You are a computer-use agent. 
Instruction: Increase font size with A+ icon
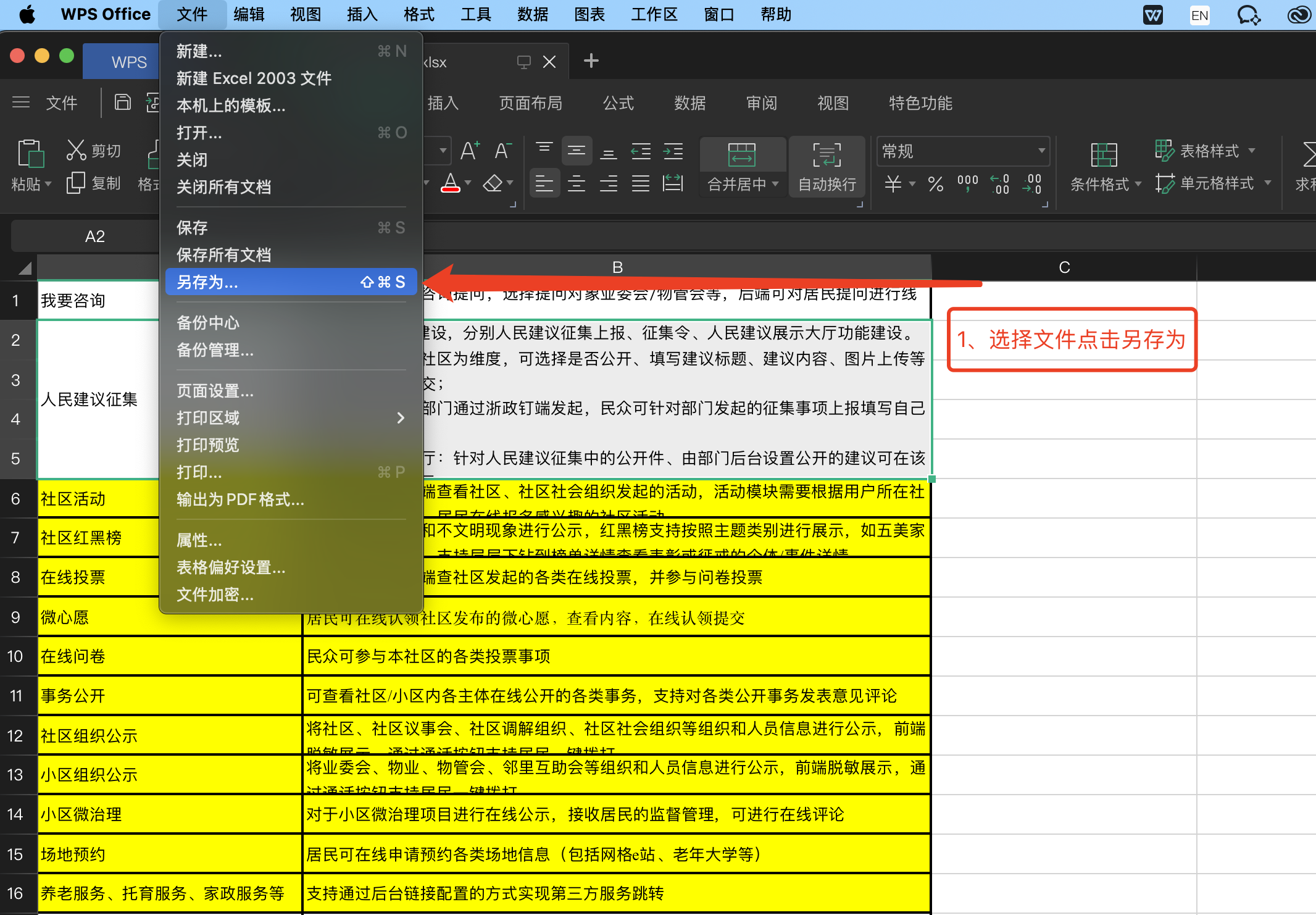point(469,150)
